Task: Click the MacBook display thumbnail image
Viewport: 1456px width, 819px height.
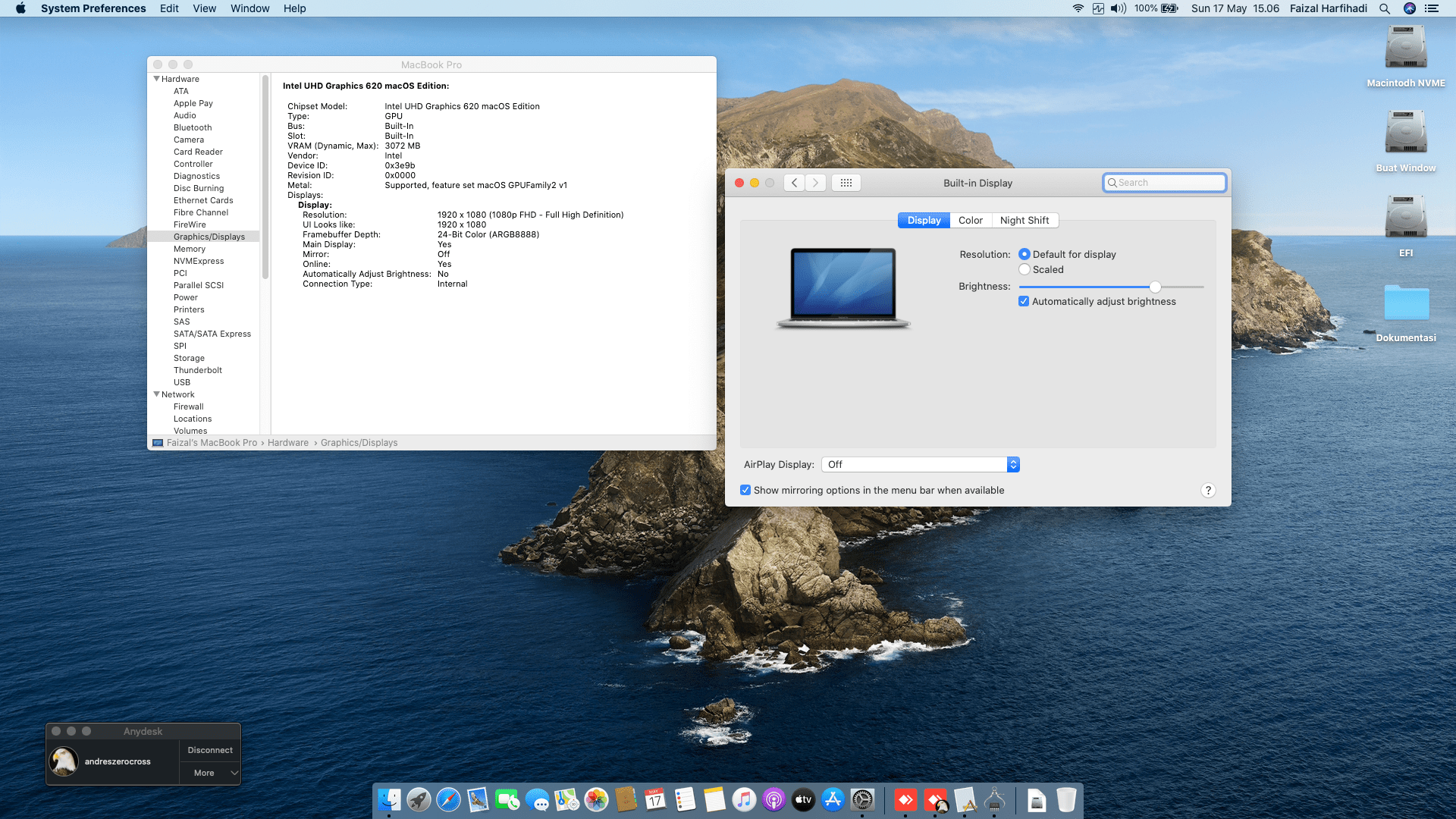Action: (843, 287)
